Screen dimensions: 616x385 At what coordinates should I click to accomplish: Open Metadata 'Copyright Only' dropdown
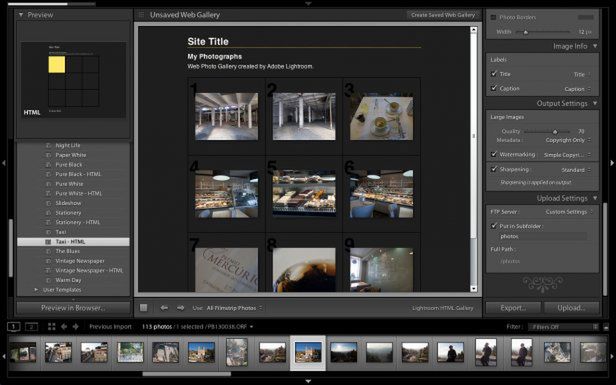(x=568, y=140)
